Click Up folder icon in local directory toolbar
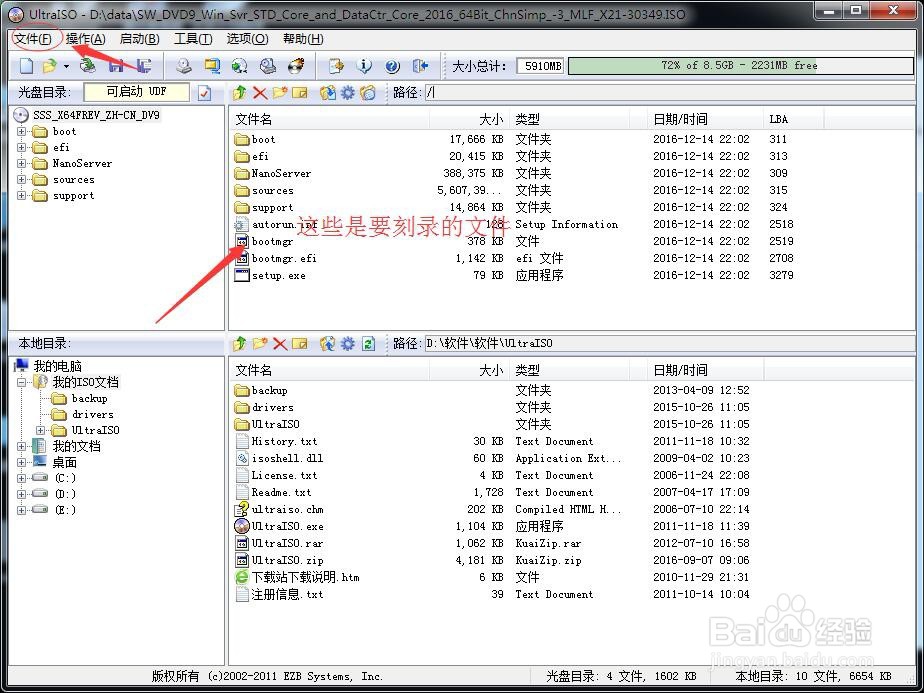The image size is (924, 693). click(x=239, y=343)
